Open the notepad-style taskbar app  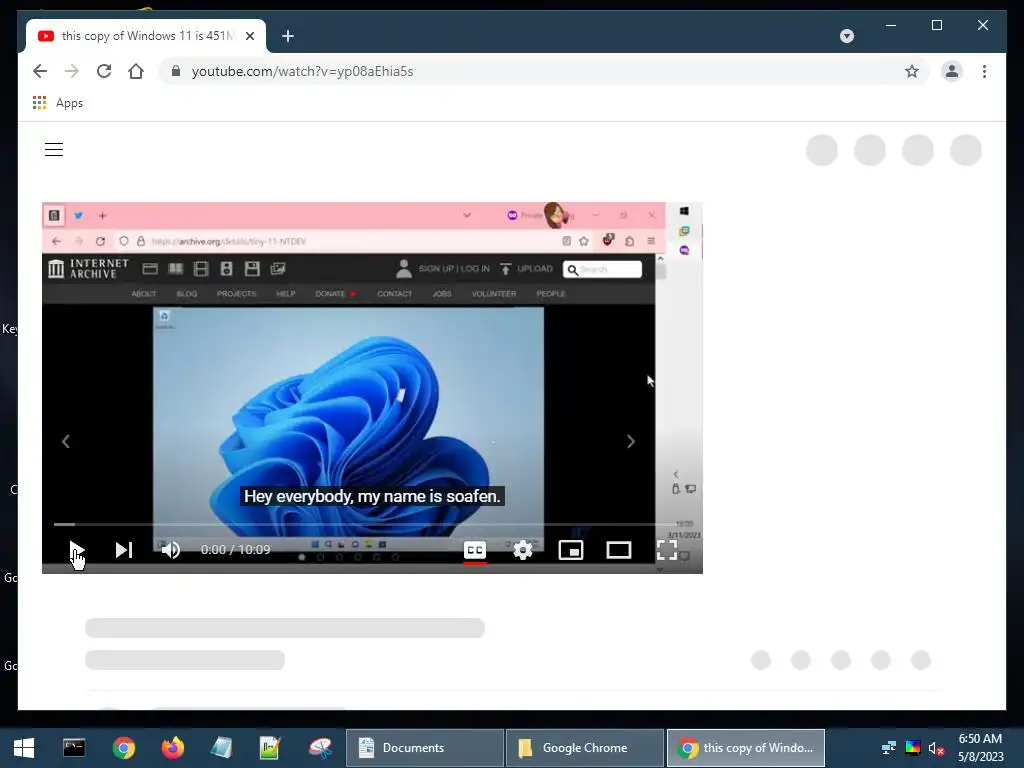221,748
